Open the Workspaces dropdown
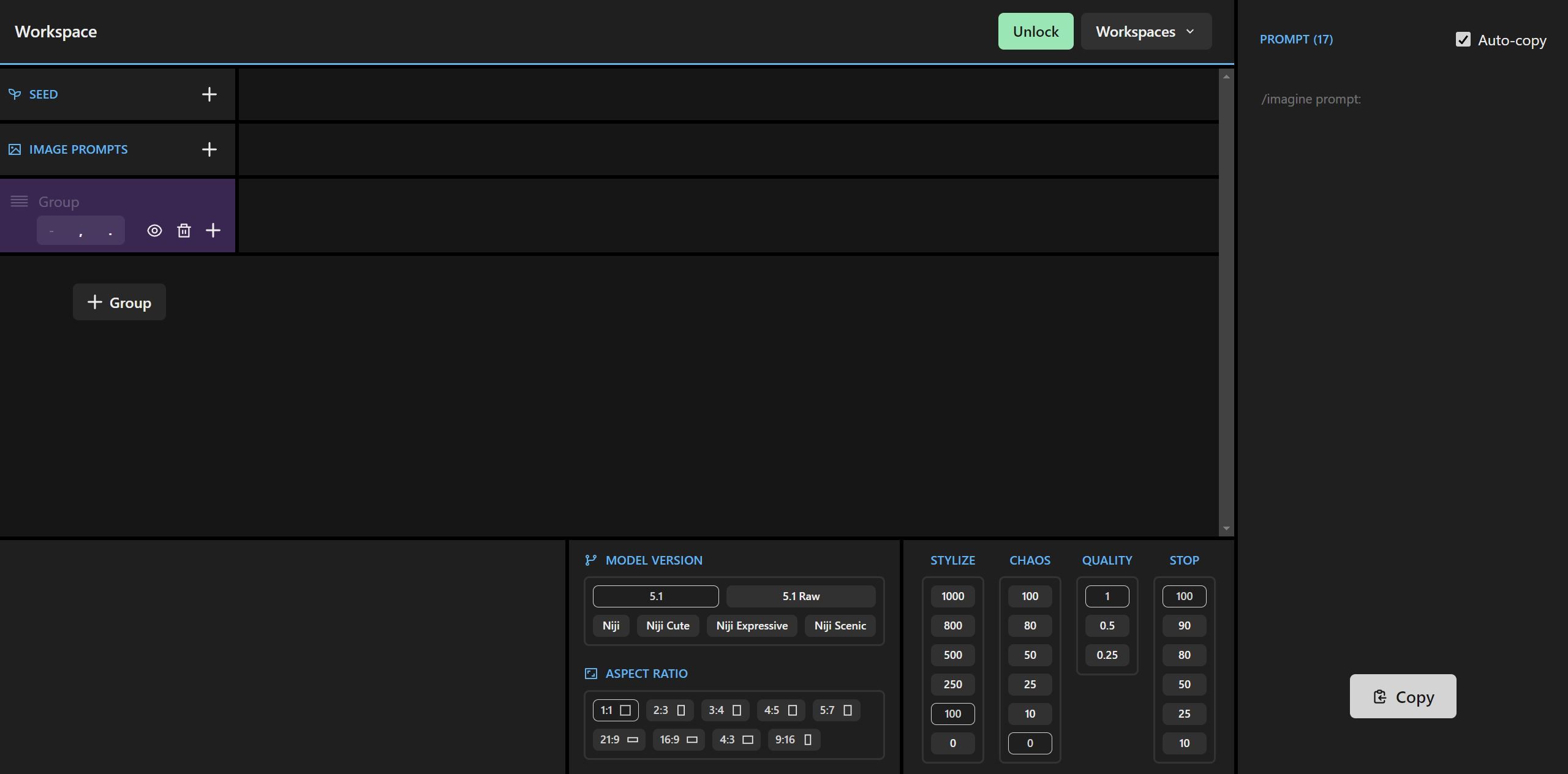This screenshot has width=1568, height=774. (x=1145, y=31)
